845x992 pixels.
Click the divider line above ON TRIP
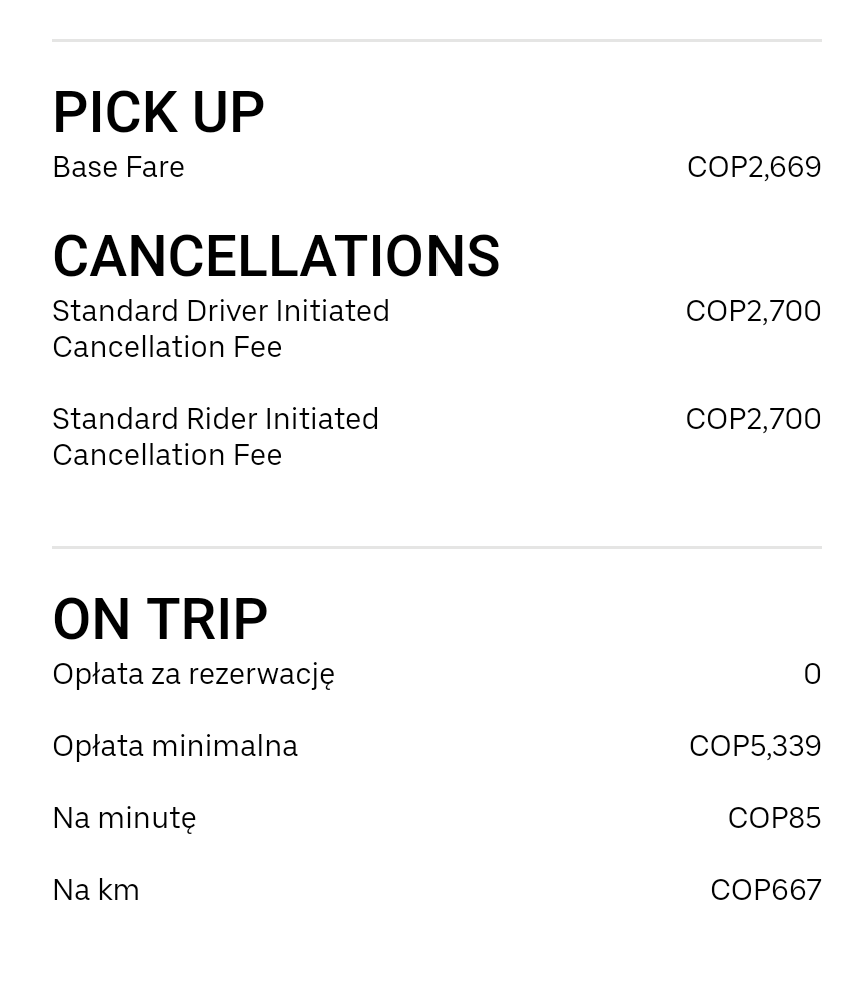(436, 547)
